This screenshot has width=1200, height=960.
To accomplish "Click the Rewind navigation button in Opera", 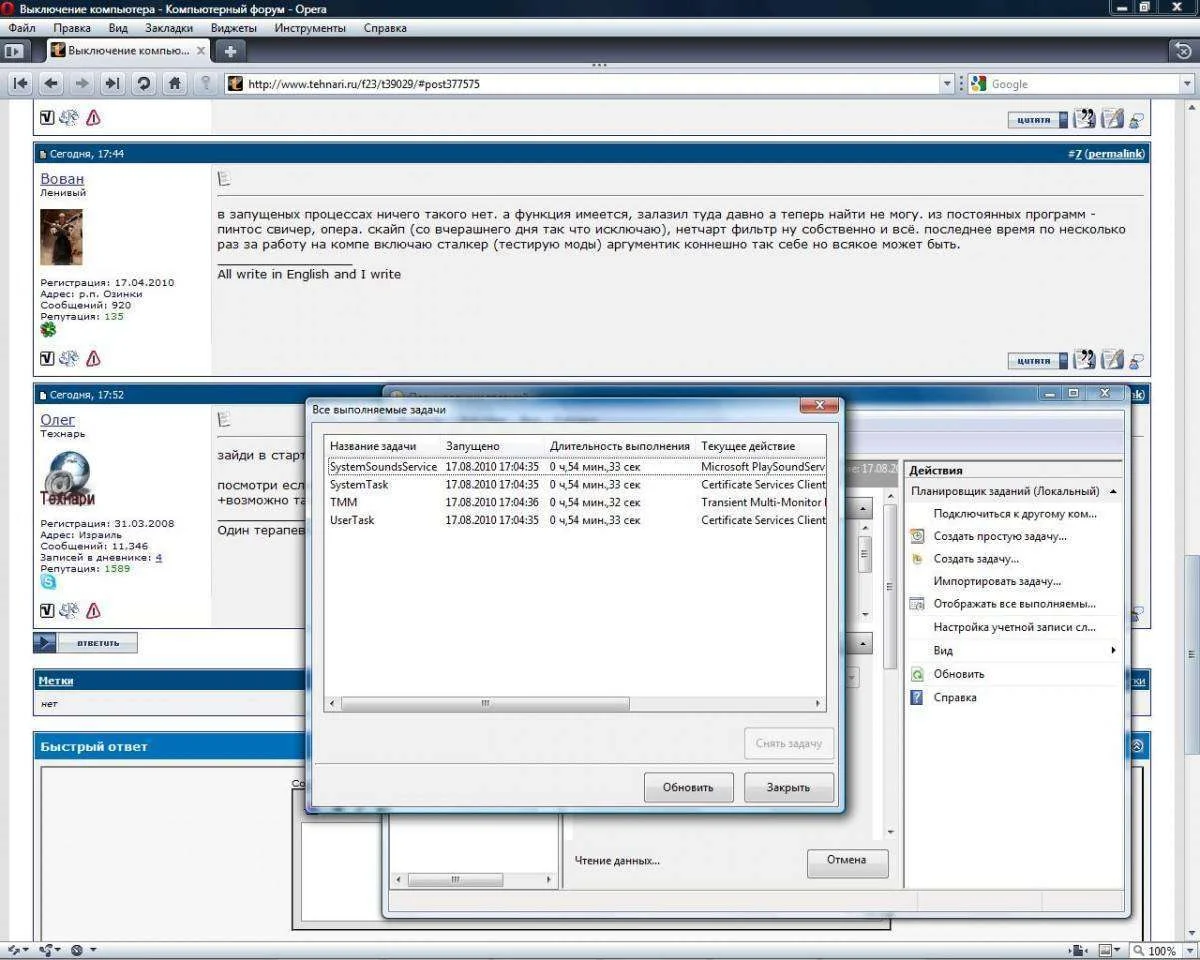I will pyautogui.click(x=20, y=84).
